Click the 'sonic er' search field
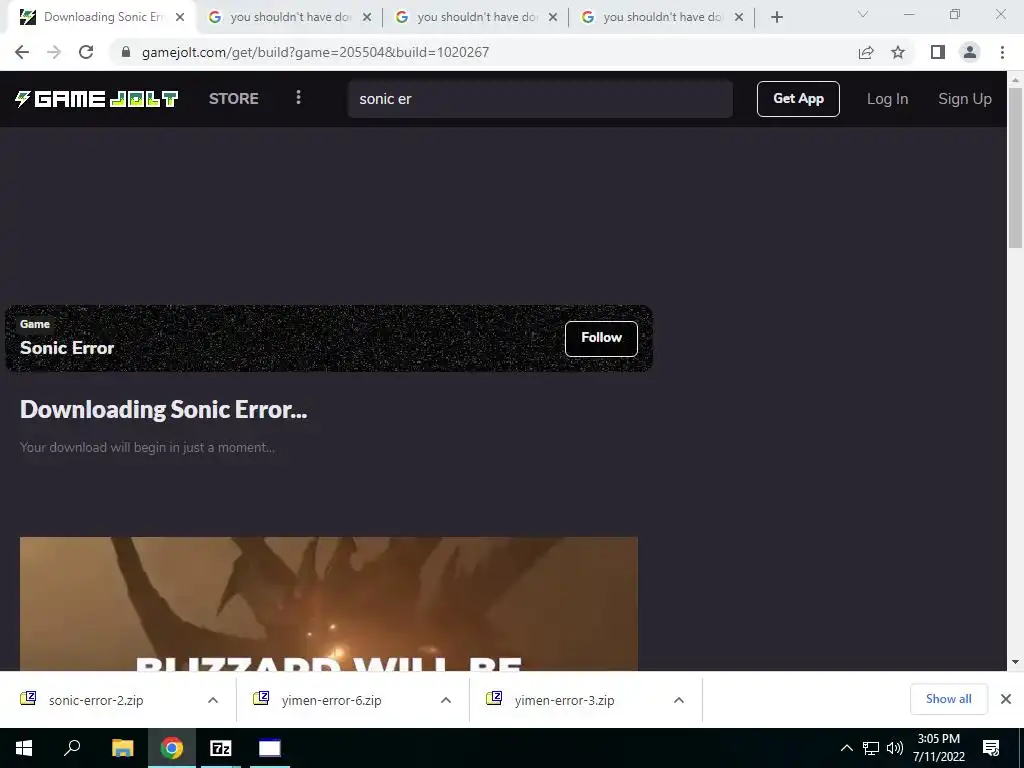The image size is (1024, 768). (540, 99)
